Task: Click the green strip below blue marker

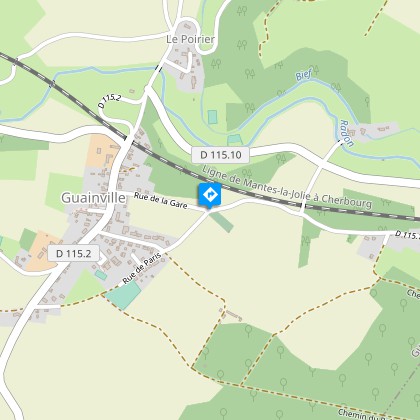Action: coord(222,222)
